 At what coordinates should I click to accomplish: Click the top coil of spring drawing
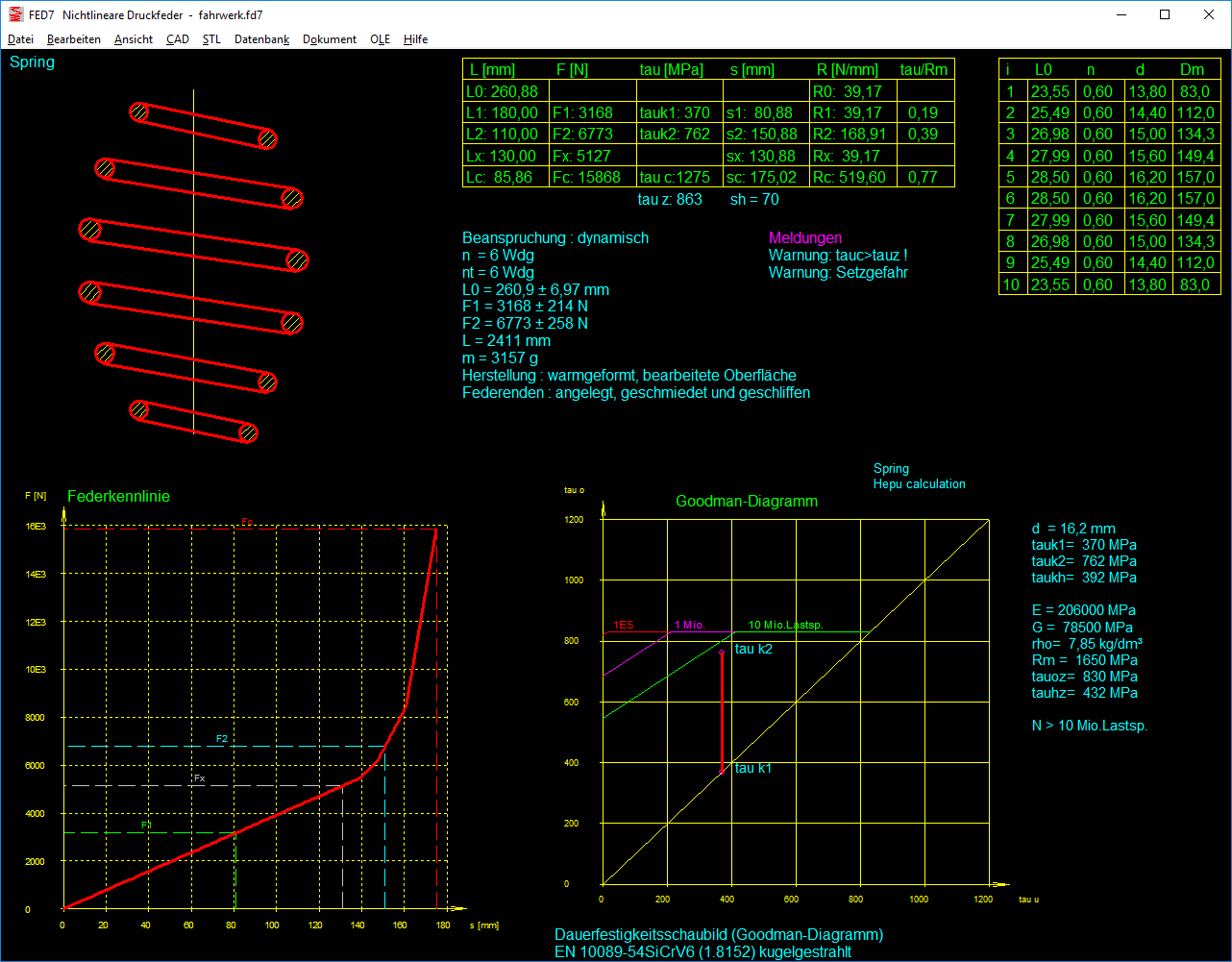tap(204, 126)
